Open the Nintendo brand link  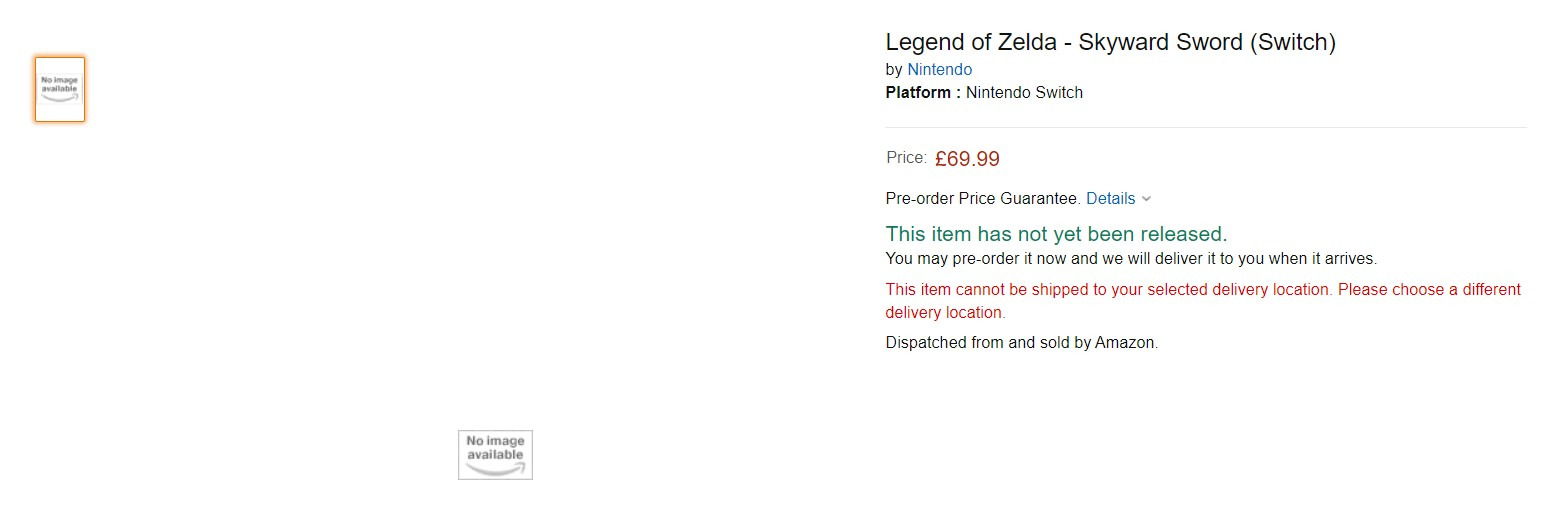click(x=939, y=70)
